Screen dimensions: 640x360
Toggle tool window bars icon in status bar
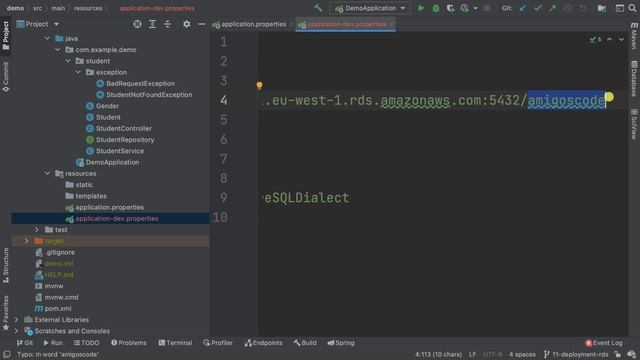[x=7, y=354]
